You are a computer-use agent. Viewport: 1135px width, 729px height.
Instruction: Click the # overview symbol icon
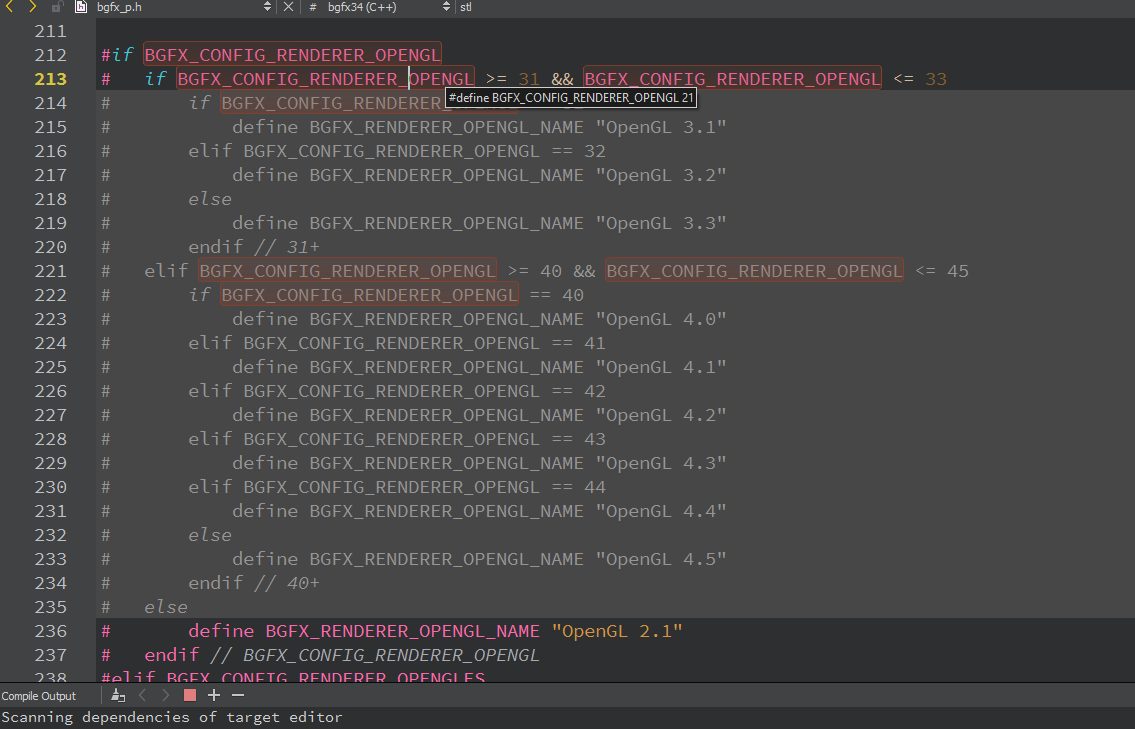(x=313, y=7)
